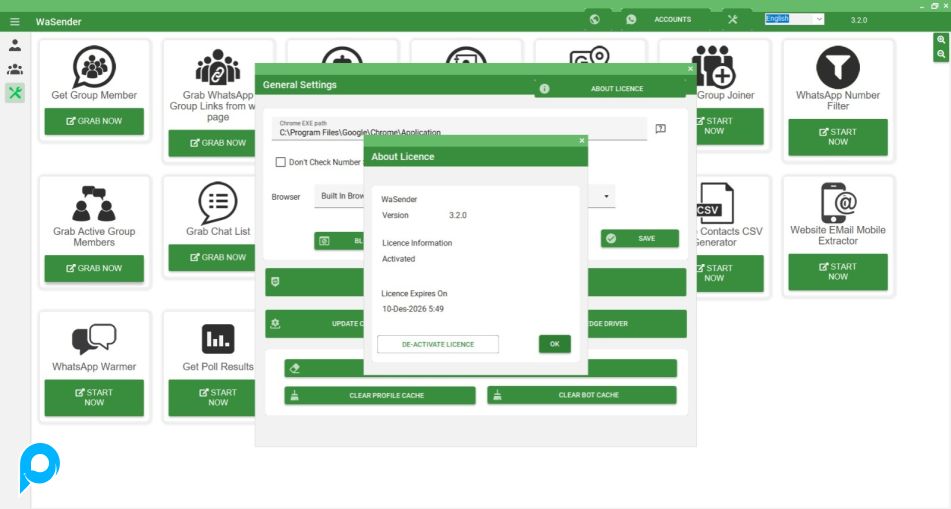Open the English language dropdown
Screen dimensions: 951x509
794,19
